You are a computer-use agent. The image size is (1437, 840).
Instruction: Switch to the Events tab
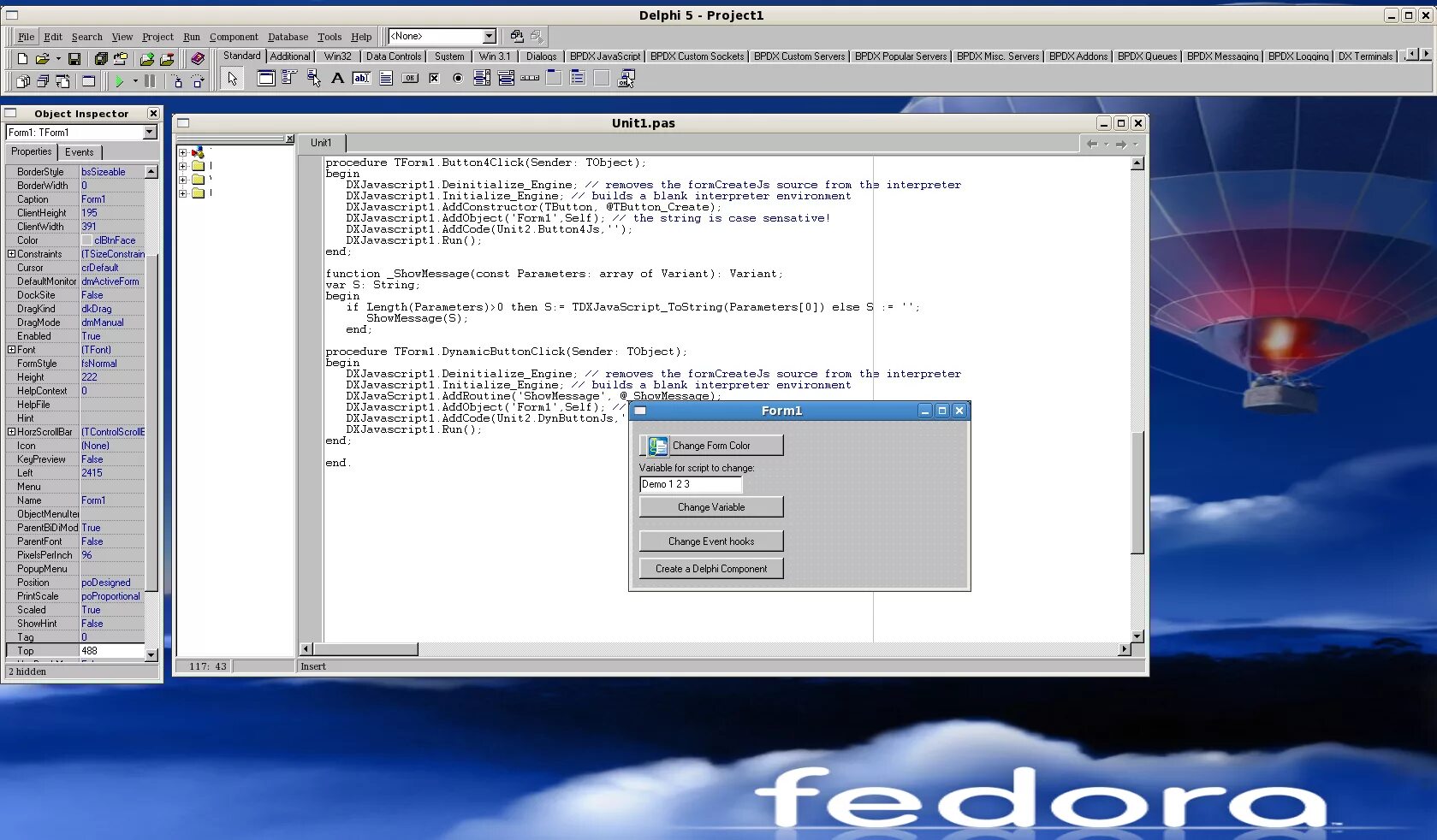[80, 152]
